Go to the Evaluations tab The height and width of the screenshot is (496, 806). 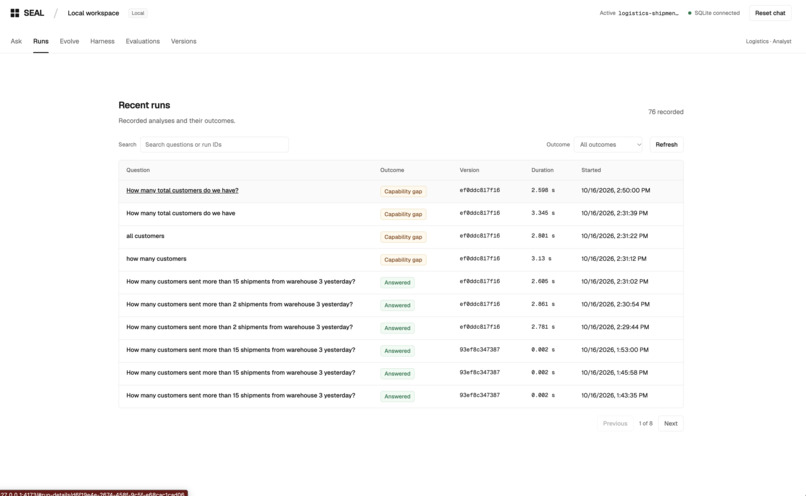142,41
